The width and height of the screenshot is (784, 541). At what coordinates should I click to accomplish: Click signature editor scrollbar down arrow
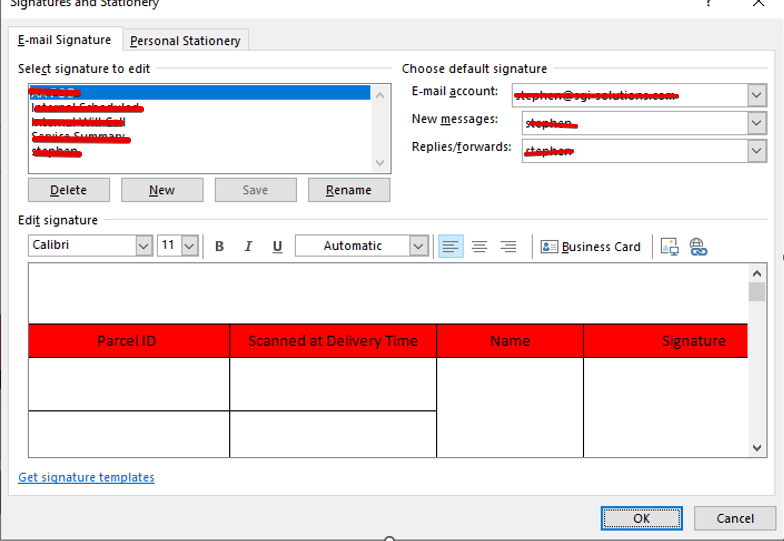pyautogui.click(x=757, y=448)
